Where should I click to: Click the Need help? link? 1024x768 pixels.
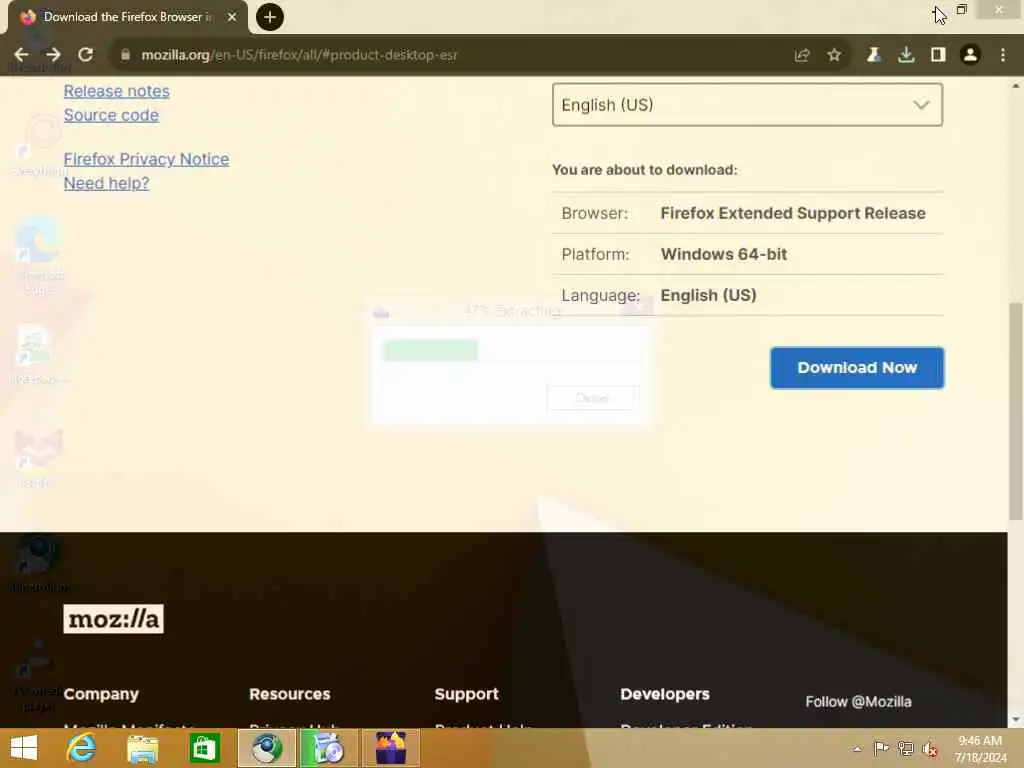click(106, 184)
